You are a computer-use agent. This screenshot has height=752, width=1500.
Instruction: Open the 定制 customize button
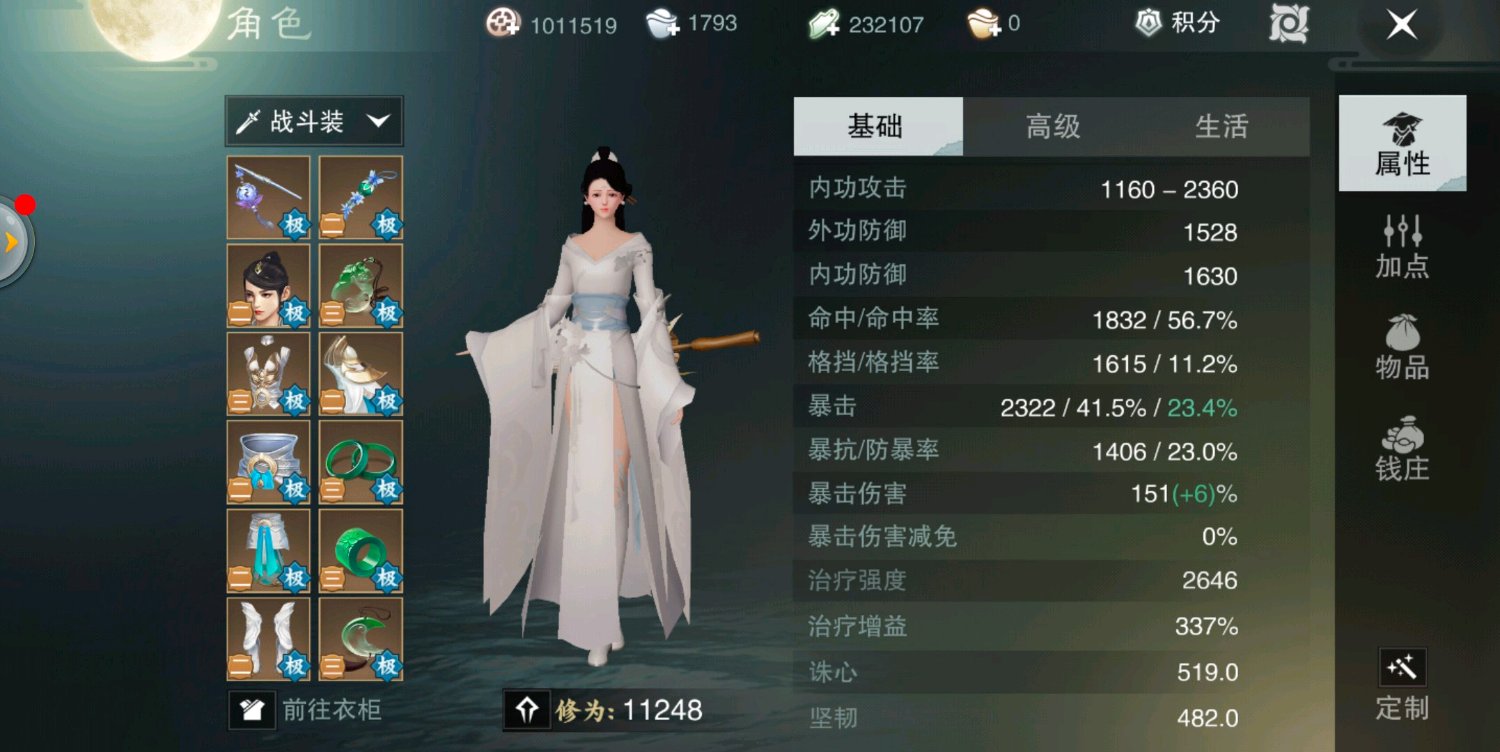[1402, 685]
